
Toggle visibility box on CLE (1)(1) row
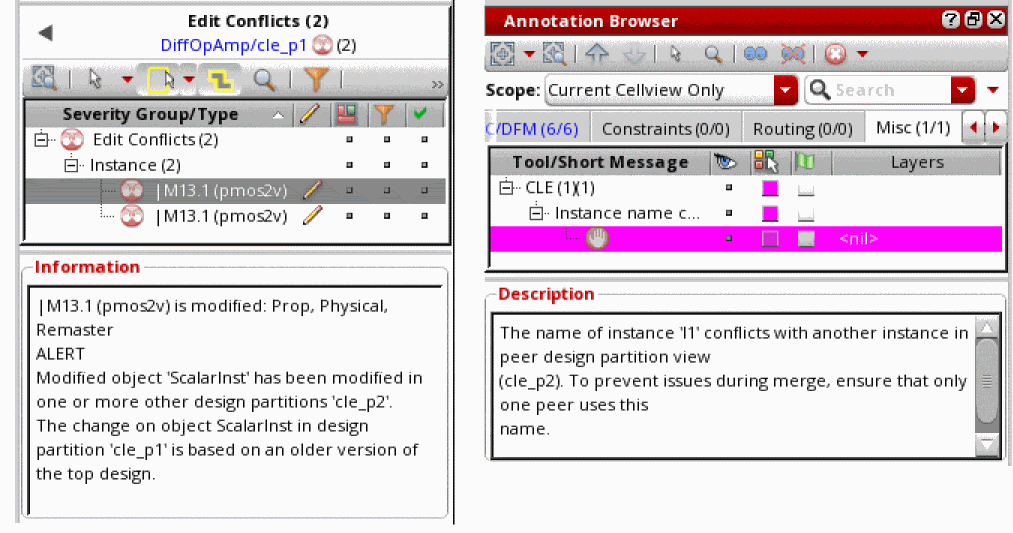coord(729,187)
